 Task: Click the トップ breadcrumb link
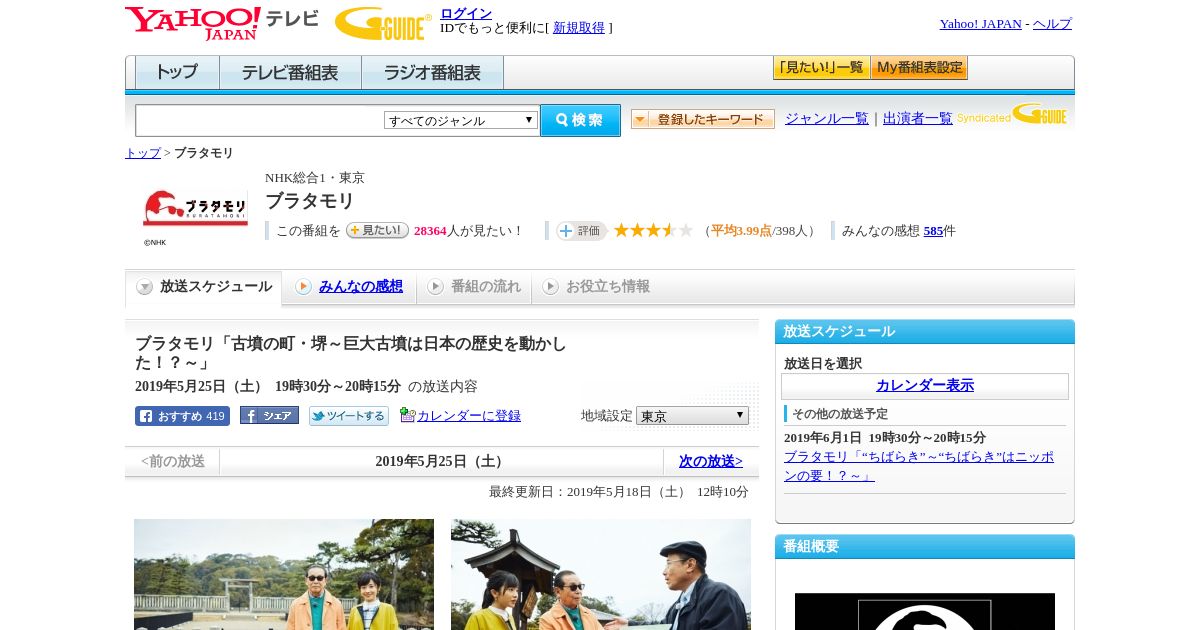point(143,153)
